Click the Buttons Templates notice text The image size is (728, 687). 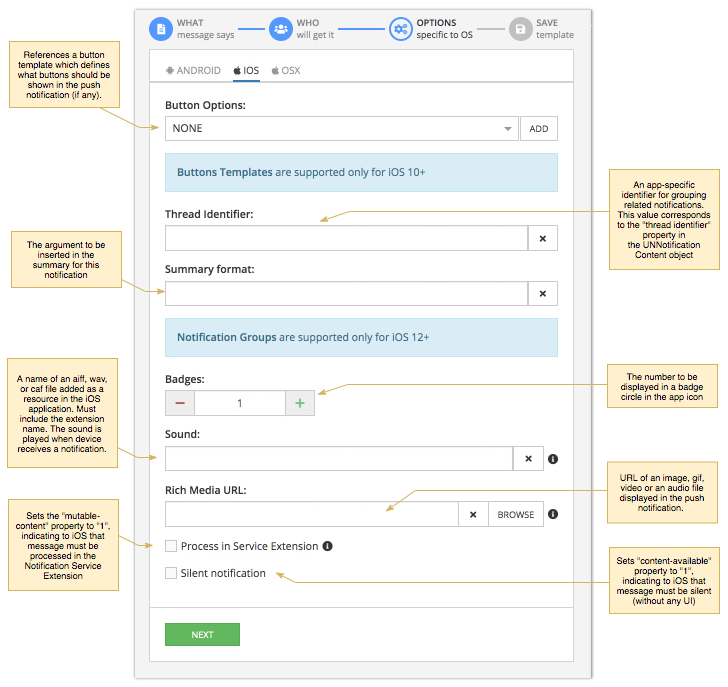[x=301, y=172]
